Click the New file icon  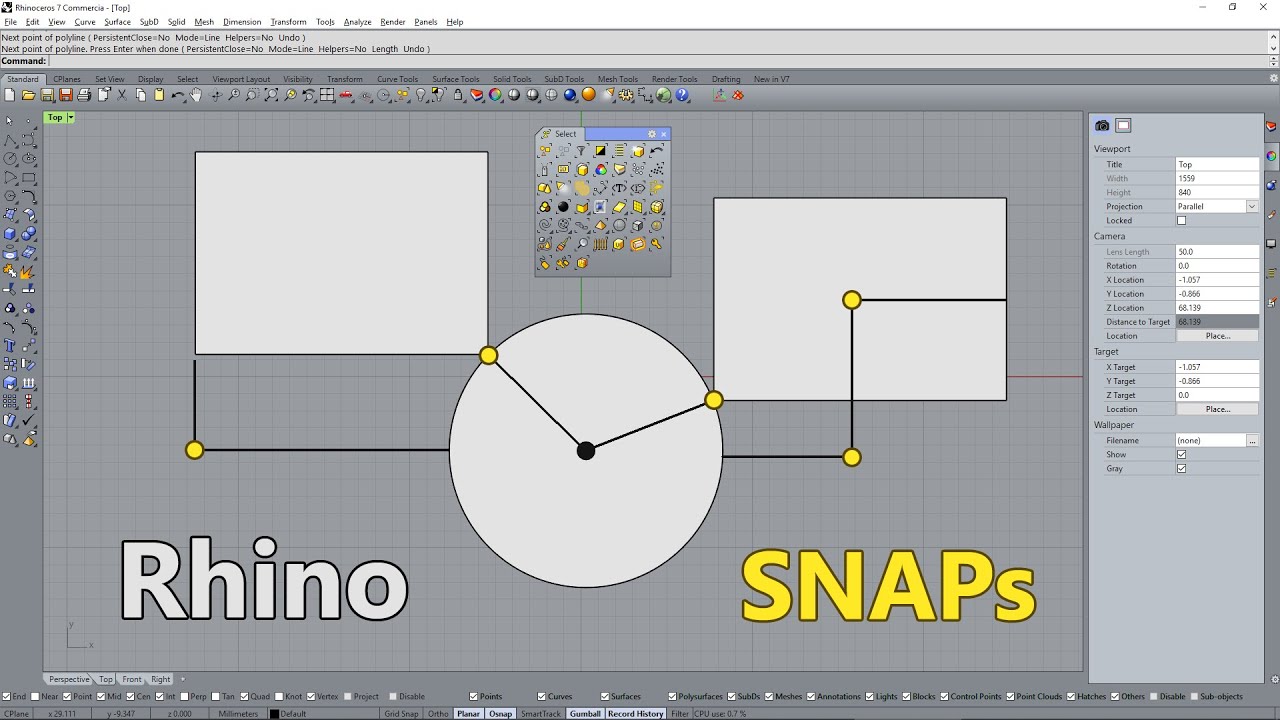pos(10,95)
